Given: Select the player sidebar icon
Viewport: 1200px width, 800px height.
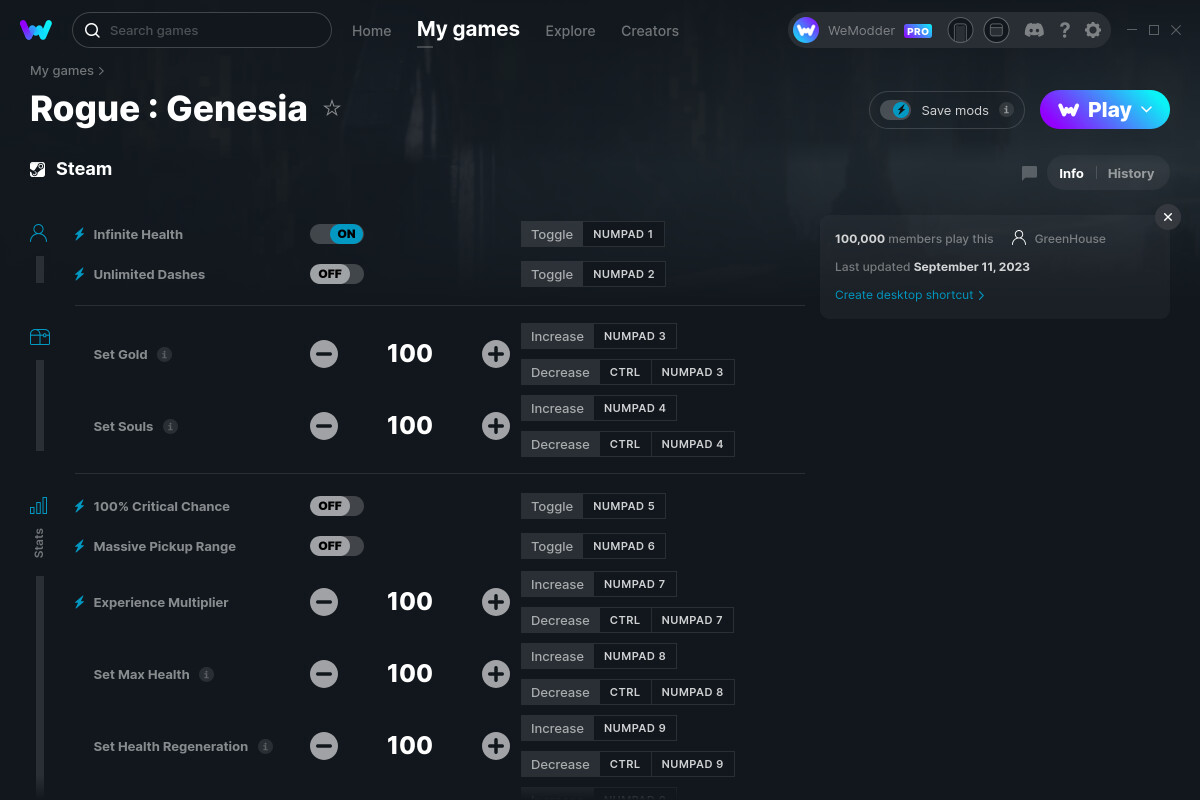Looking at the screenshot, I should coord(38,231).
